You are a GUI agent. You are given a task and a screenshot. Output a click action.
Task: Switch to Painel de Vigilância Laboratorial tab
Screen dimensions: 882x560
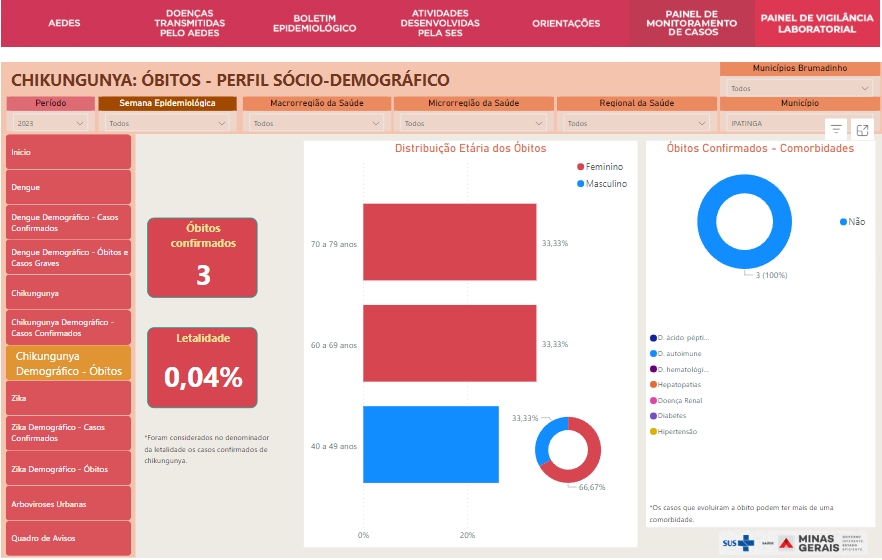click(817, 24)
